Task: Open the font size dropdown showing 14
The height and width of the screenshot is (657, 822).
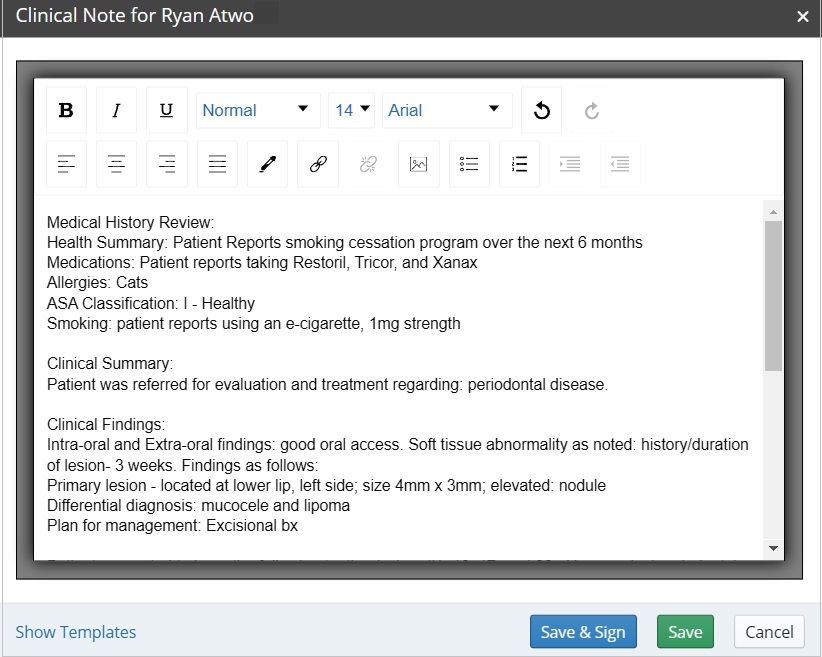Action: pos(351,109)
